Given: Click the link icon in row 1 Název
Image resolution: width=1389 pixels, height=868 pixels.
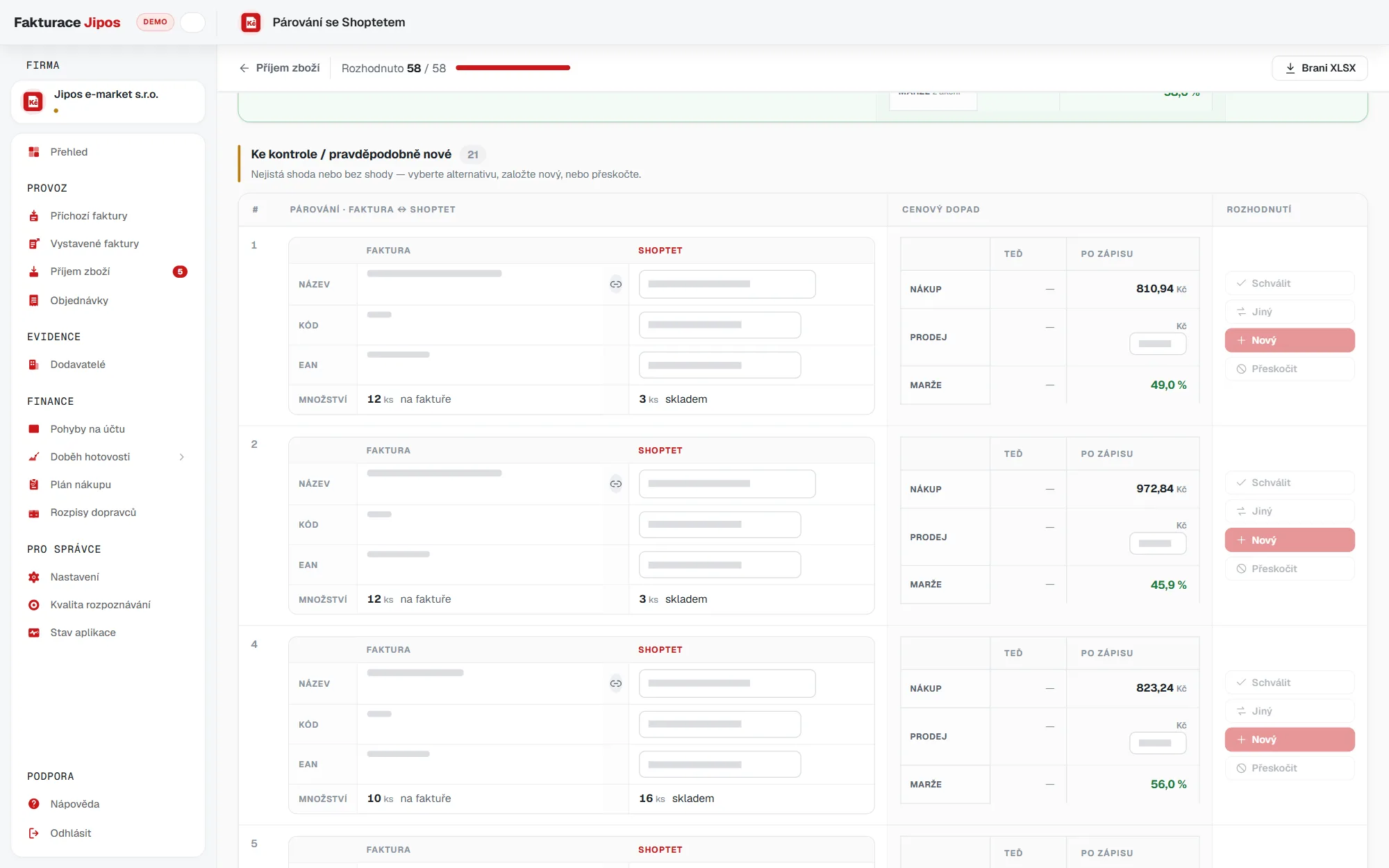Looking at the screenshot, I should pos(616,284).
